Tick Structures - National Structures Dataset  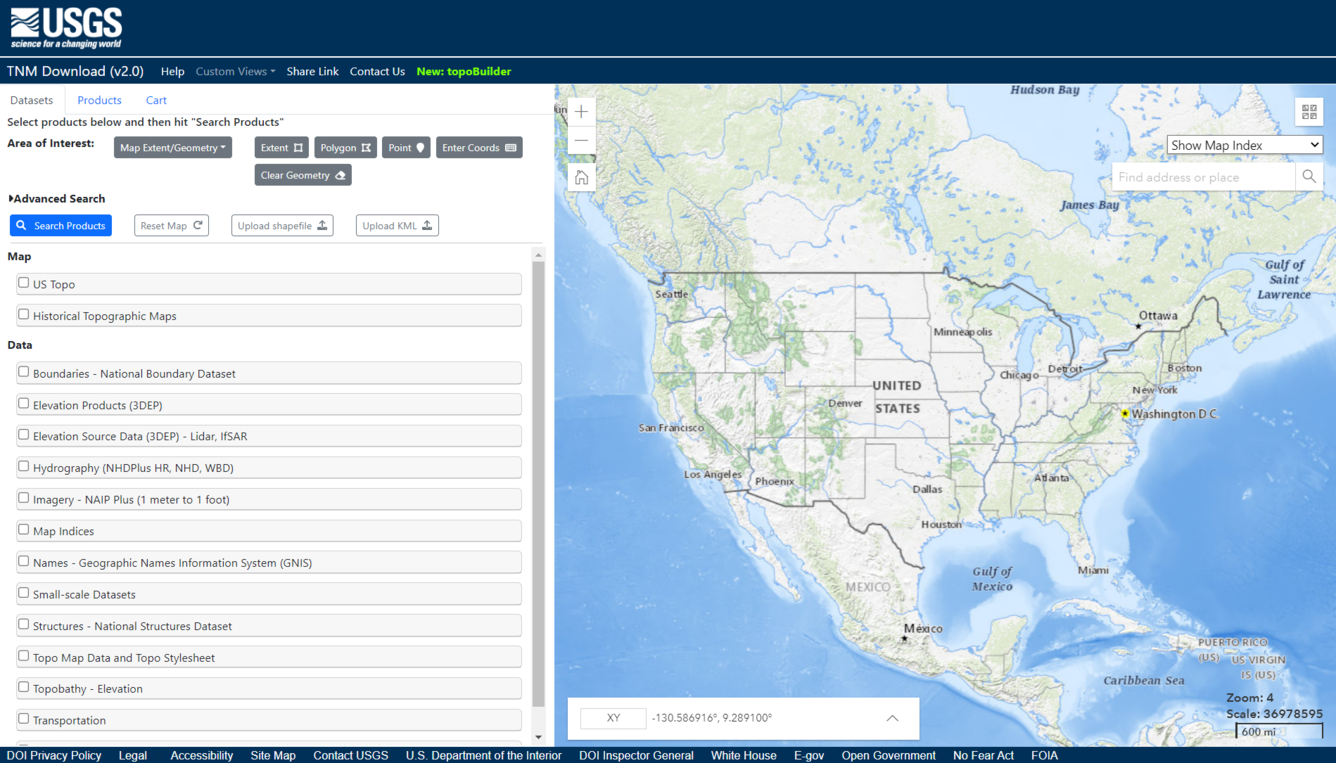point(24,625)
